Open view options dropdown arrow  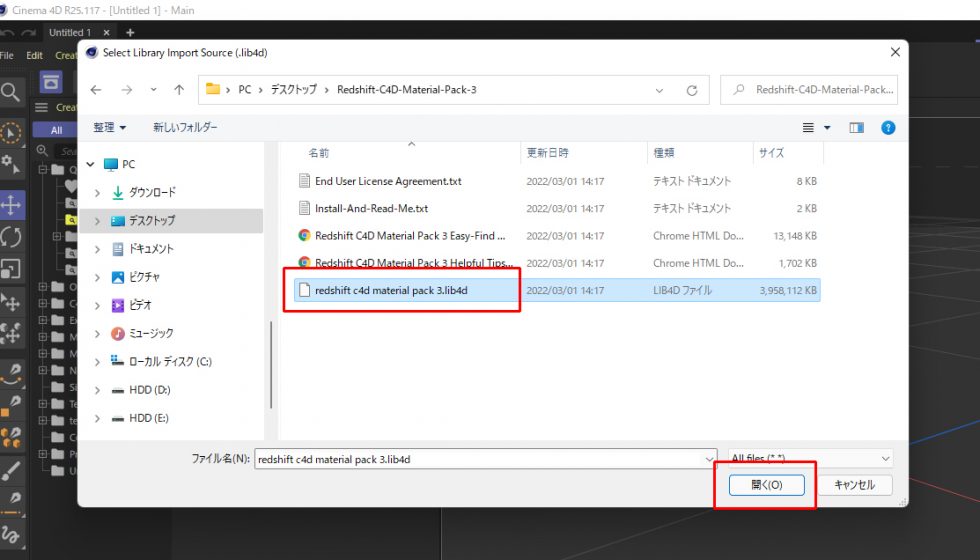point(827,128)
